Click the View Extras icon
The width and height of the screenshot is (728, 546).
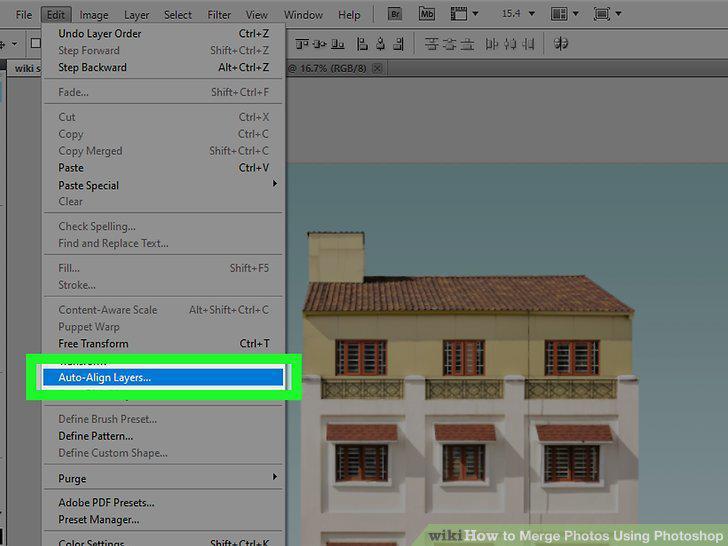pyautogui.click(x=459, y=14)
